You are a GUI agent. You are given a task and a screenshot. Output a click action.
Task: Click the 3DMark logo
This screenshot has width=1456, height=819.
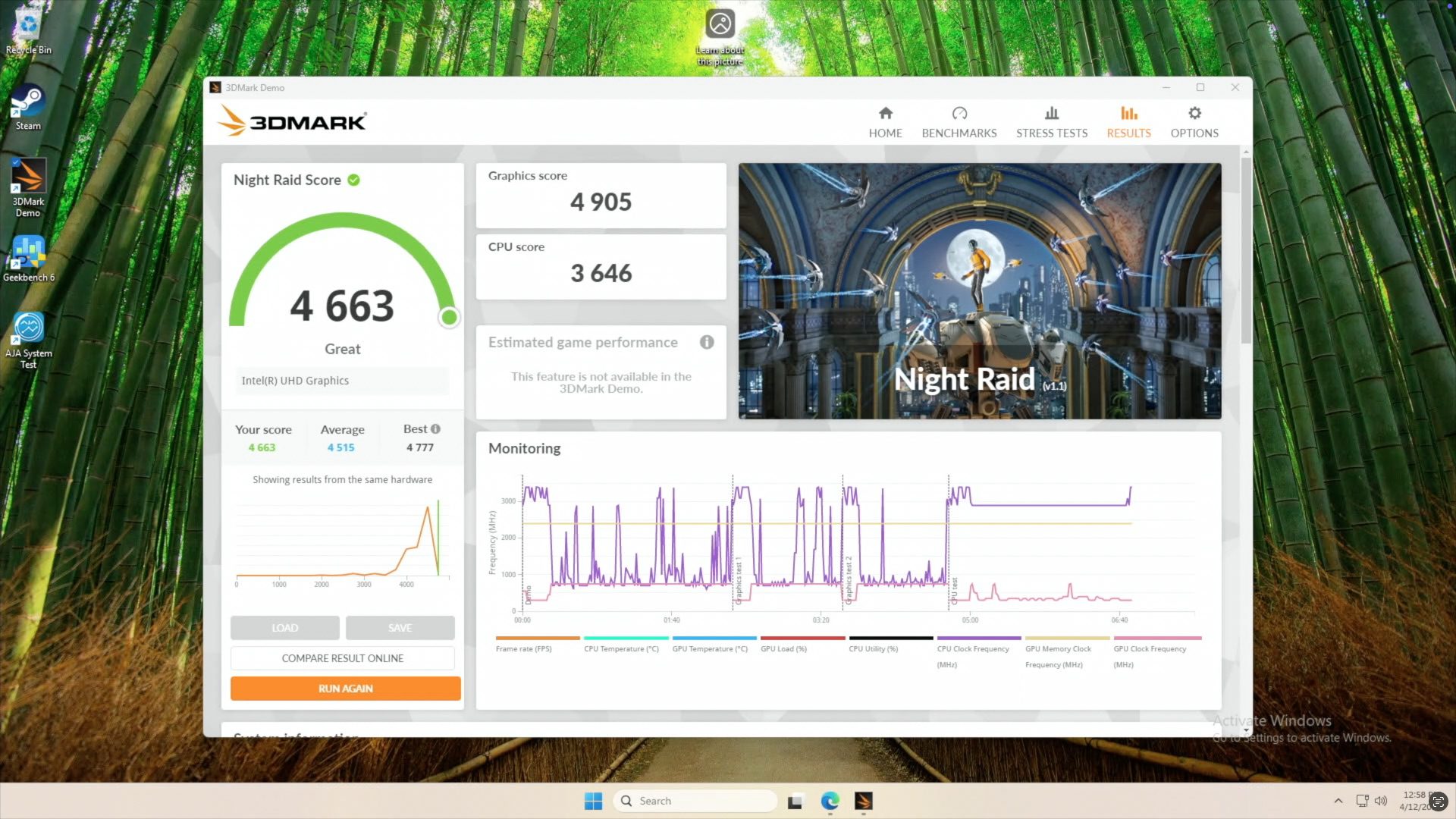click(291, 121)
